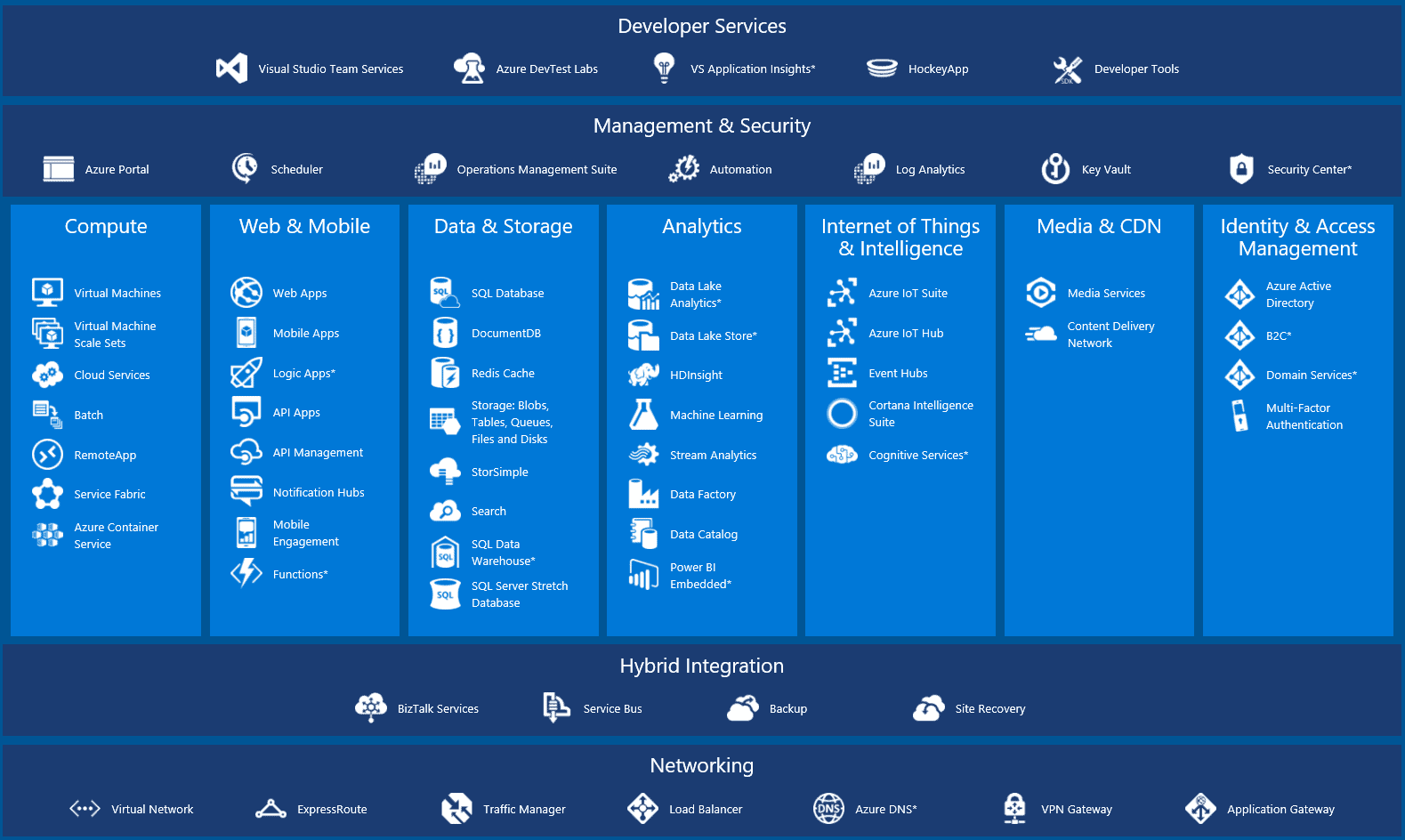The height and width of the screenshot is (840, 1405).
Task: Click the Cloud Services icon
Action: coord(48,375)
